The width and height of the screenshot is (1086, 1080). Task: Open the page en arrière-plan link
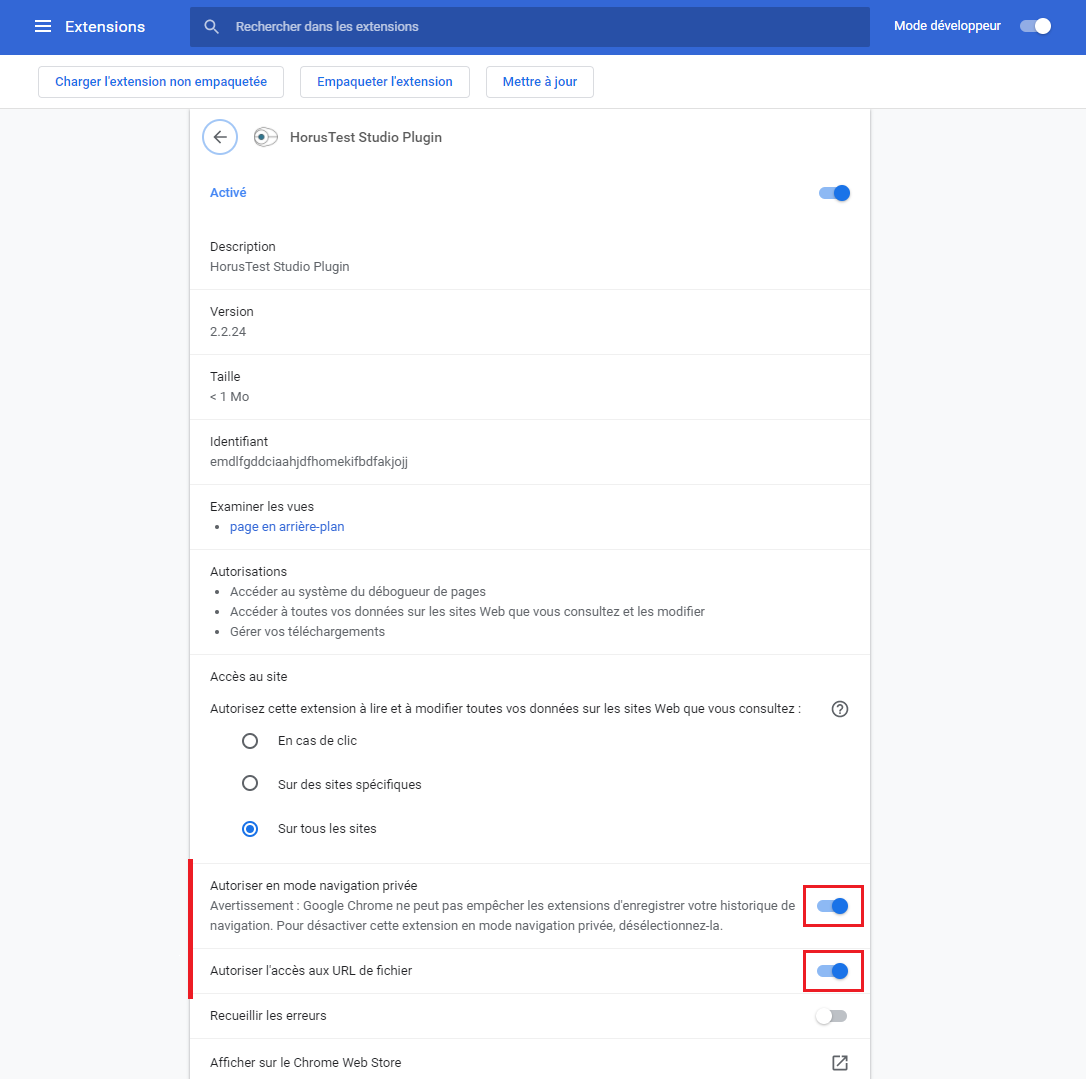point(287,527)
